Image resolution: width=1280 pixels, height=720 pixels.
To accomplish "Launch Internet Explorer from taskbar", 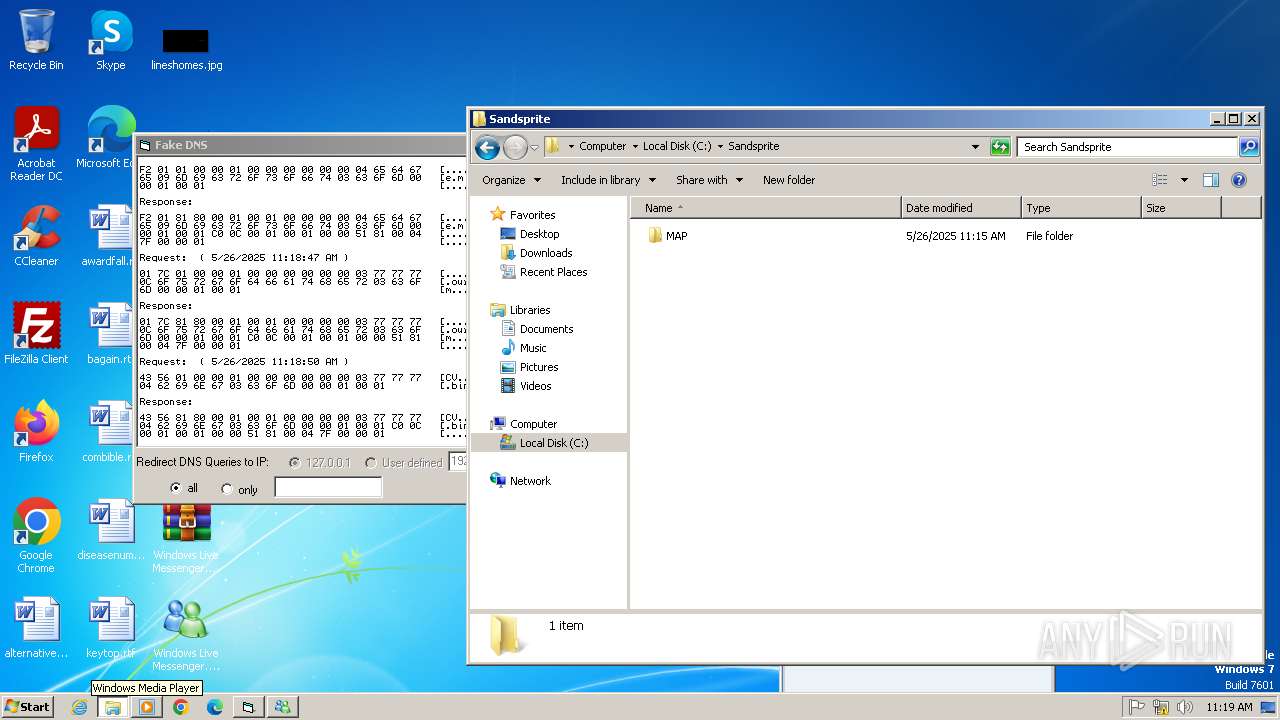I will click(x=80, y=707).
